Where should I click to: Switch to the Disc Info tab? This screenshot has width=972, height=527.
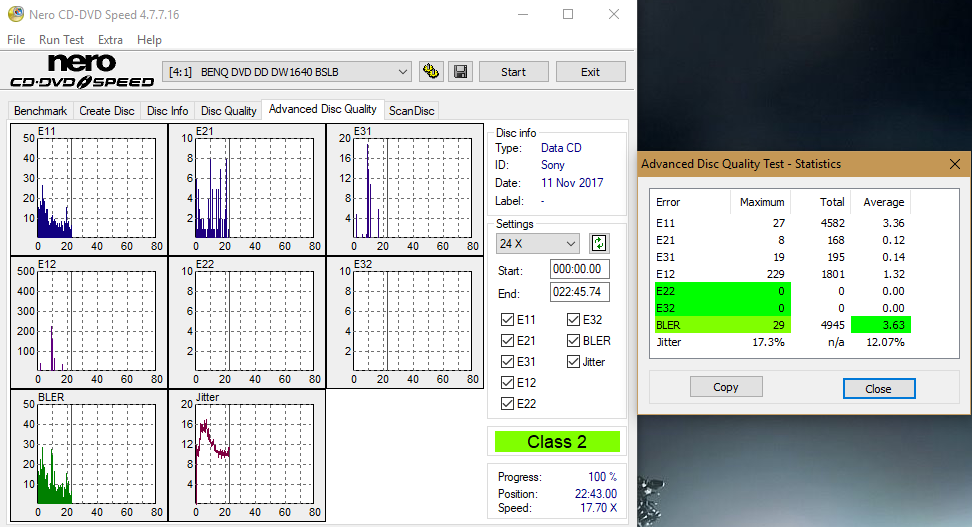tap(167, 111)
